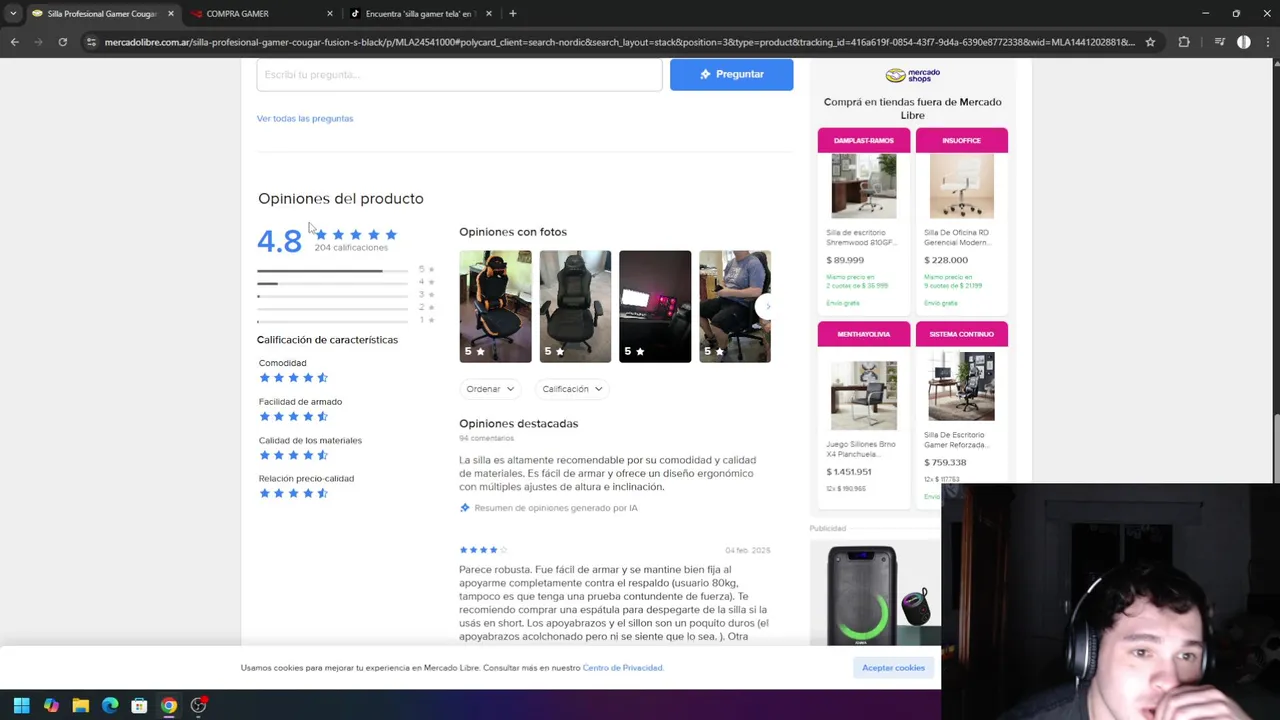Reload the page with the refresh icon
This screenshot has width=1280, height=720.
(62, 42)
